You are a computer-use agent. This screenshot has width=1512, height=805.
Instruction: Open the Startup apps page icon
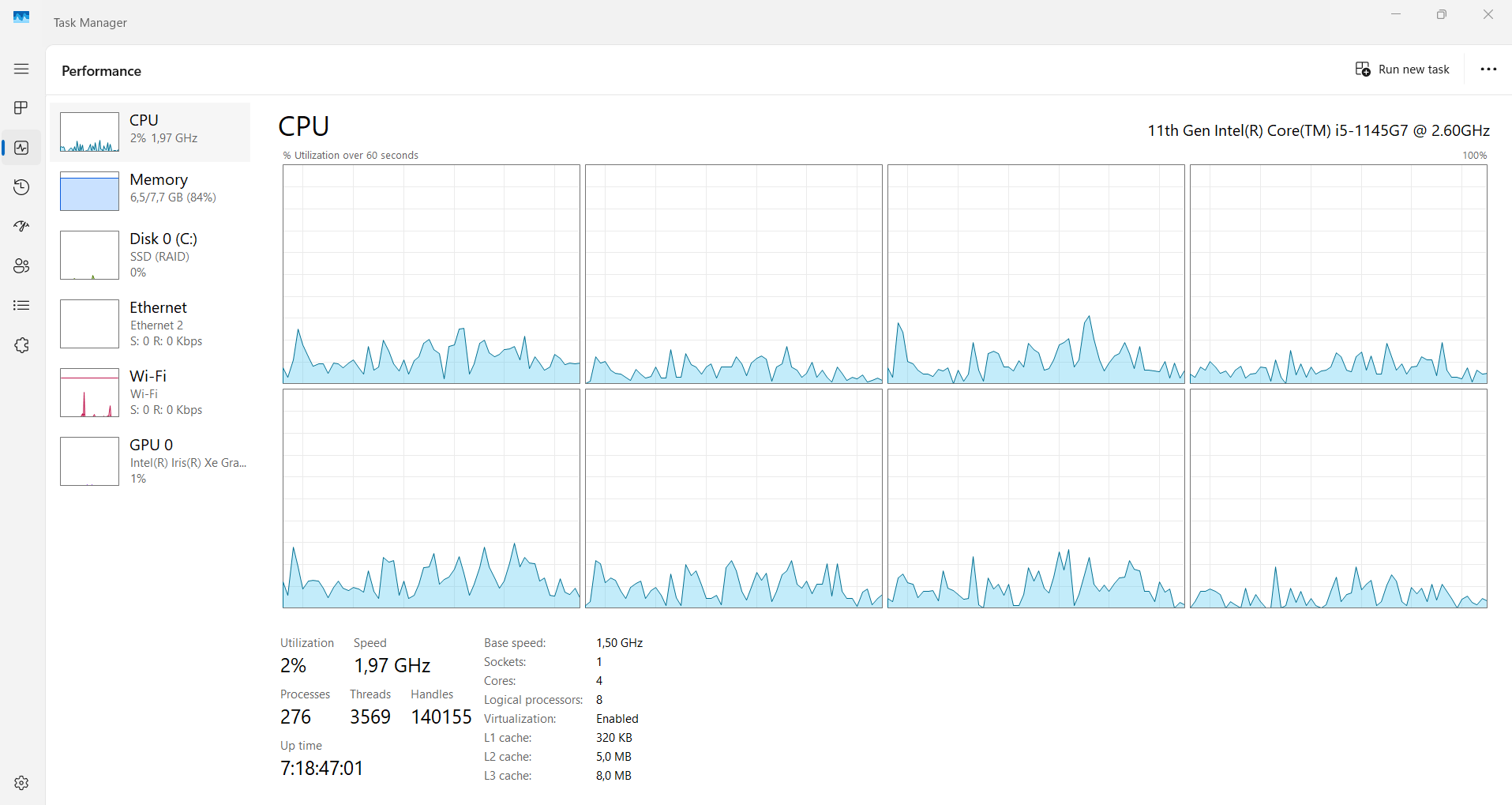coord(21,227)
